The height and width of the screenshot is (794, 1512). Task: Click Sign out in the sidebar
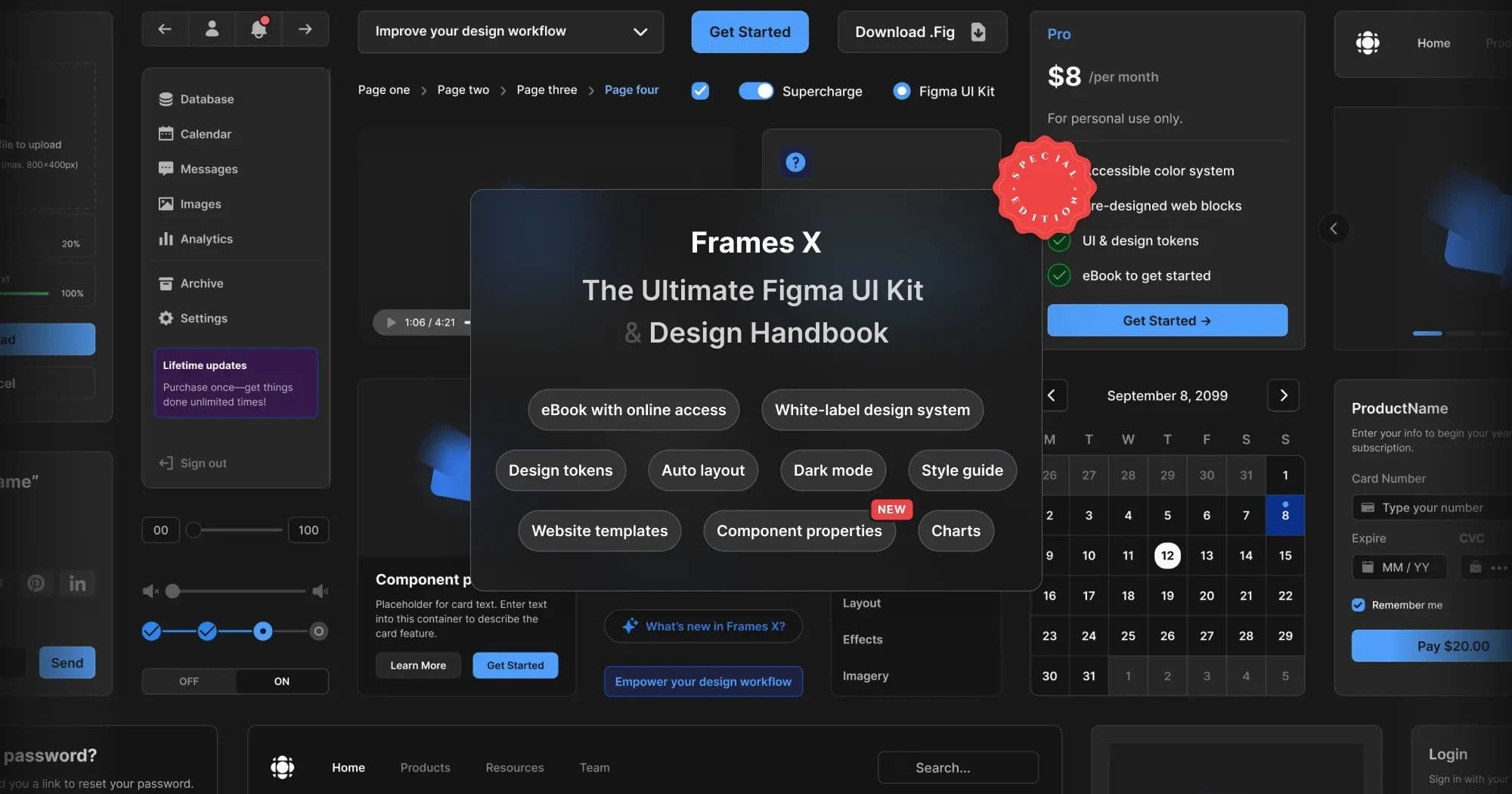tap(193, 463)
